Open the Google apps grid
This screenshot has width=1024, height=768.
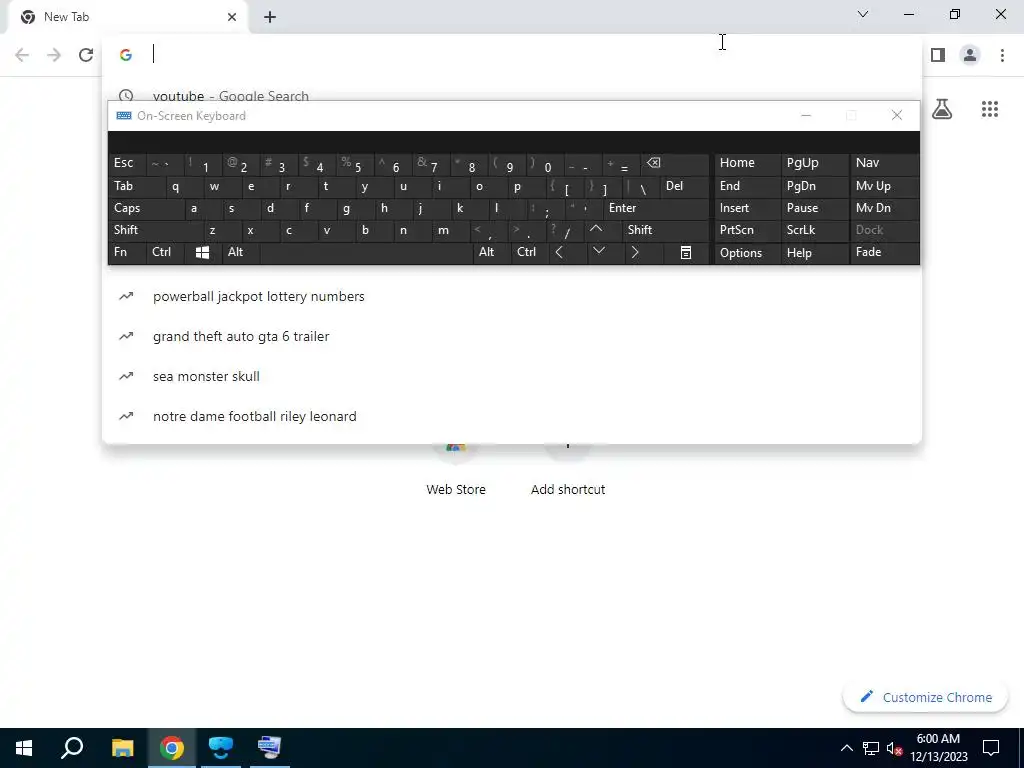coord(990,109)
